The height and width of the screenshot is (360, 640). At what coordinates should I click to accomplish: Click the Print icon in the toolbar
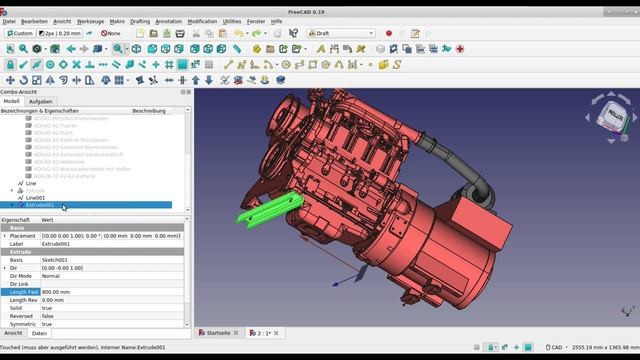click(180, 33)
